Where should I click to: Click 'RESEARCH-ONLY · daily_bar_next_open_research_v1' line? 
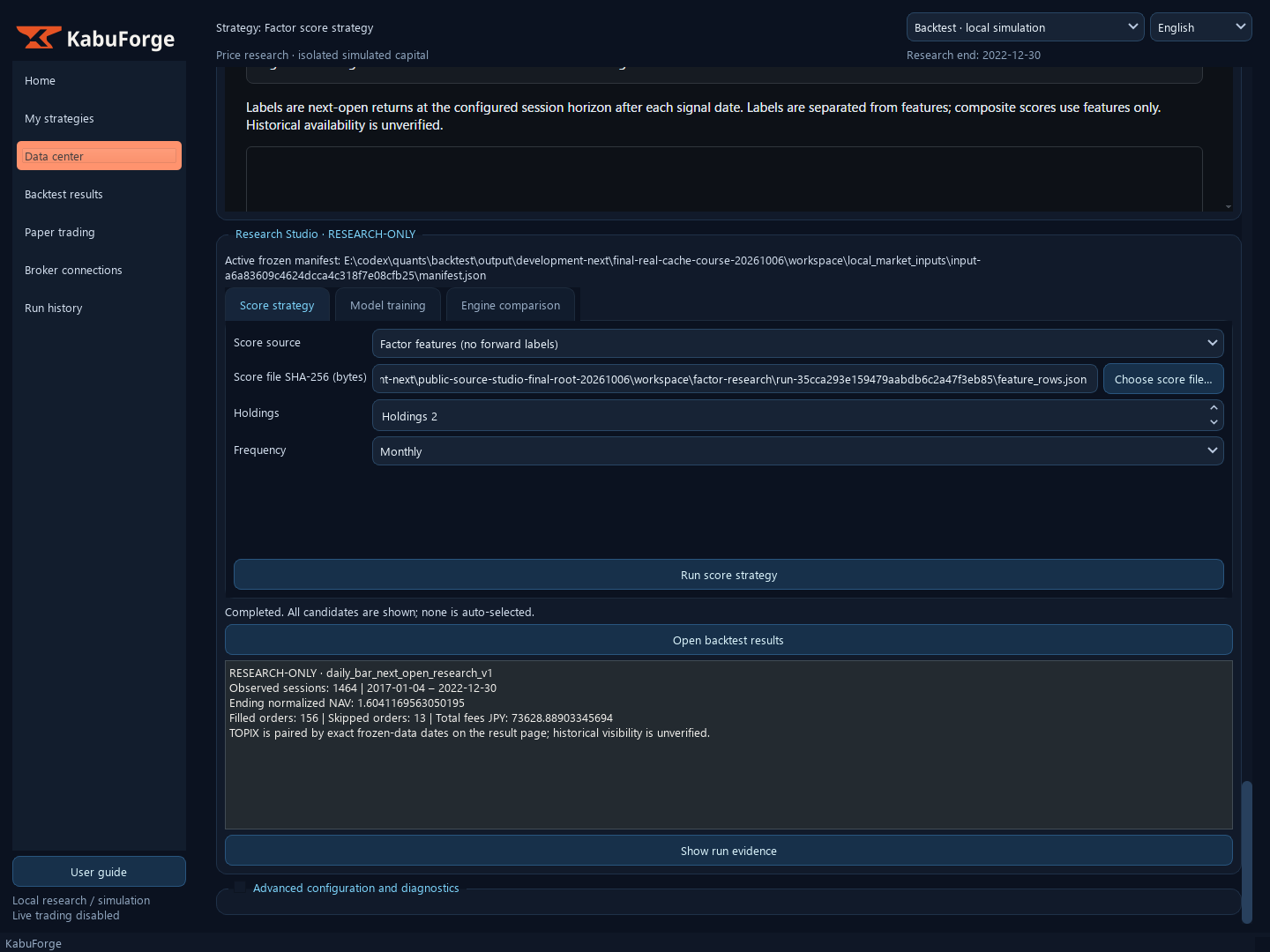[x=361, y=673]
